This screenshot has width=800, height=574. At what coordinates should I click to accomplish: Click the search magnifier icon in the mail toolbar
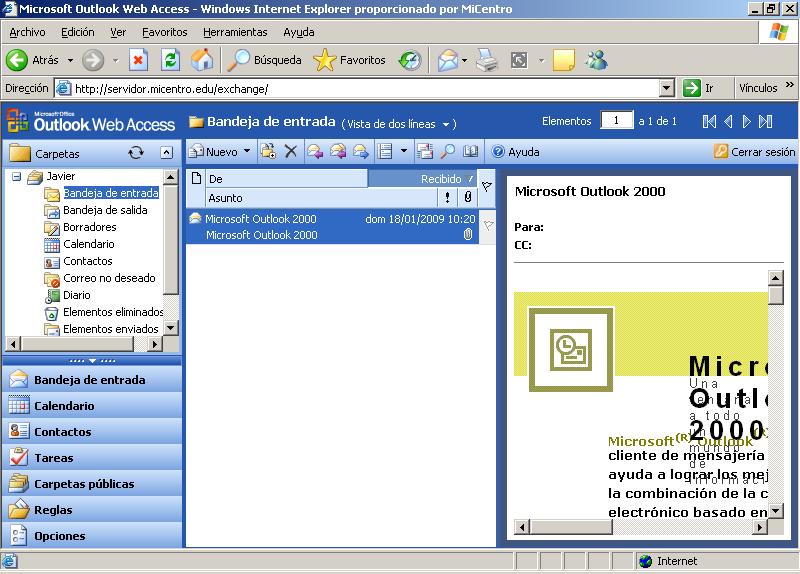click(x=447, y=152)
